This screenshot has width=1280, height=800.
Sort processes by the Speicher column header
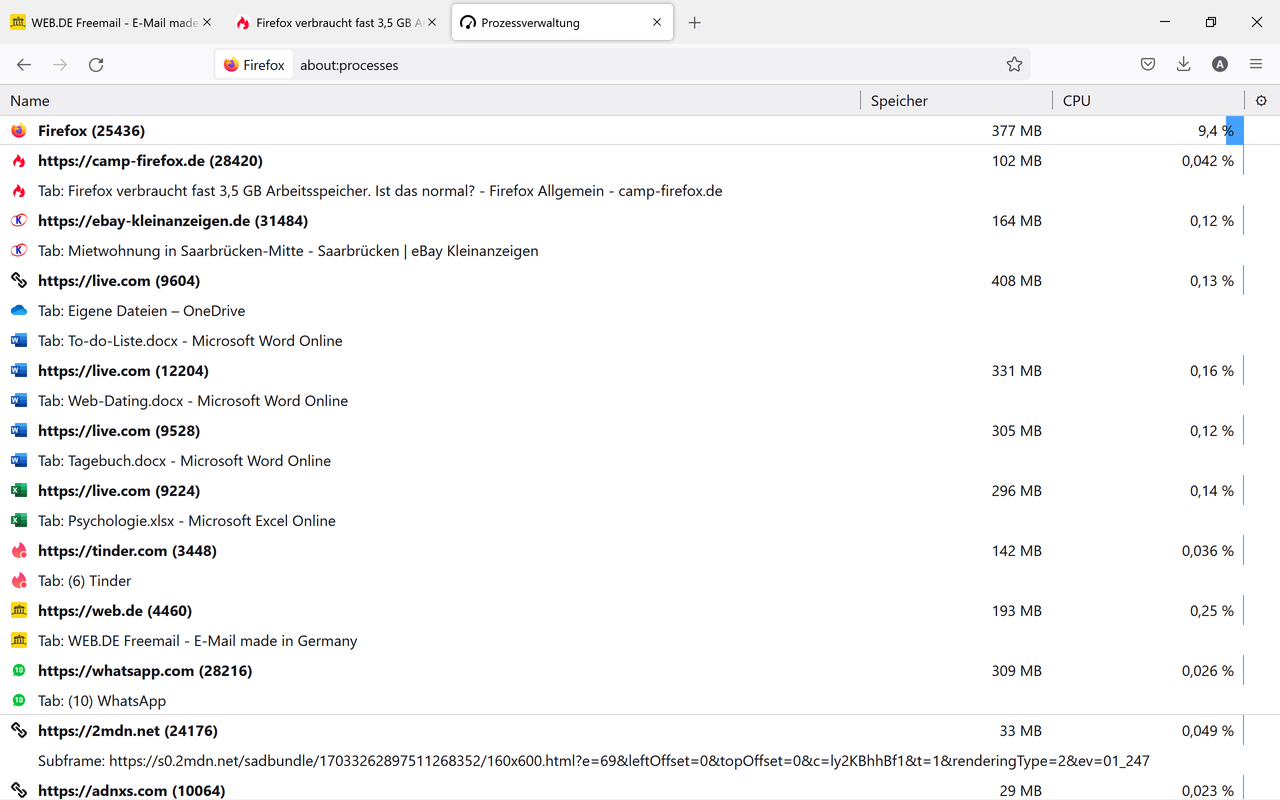(956, 101)
